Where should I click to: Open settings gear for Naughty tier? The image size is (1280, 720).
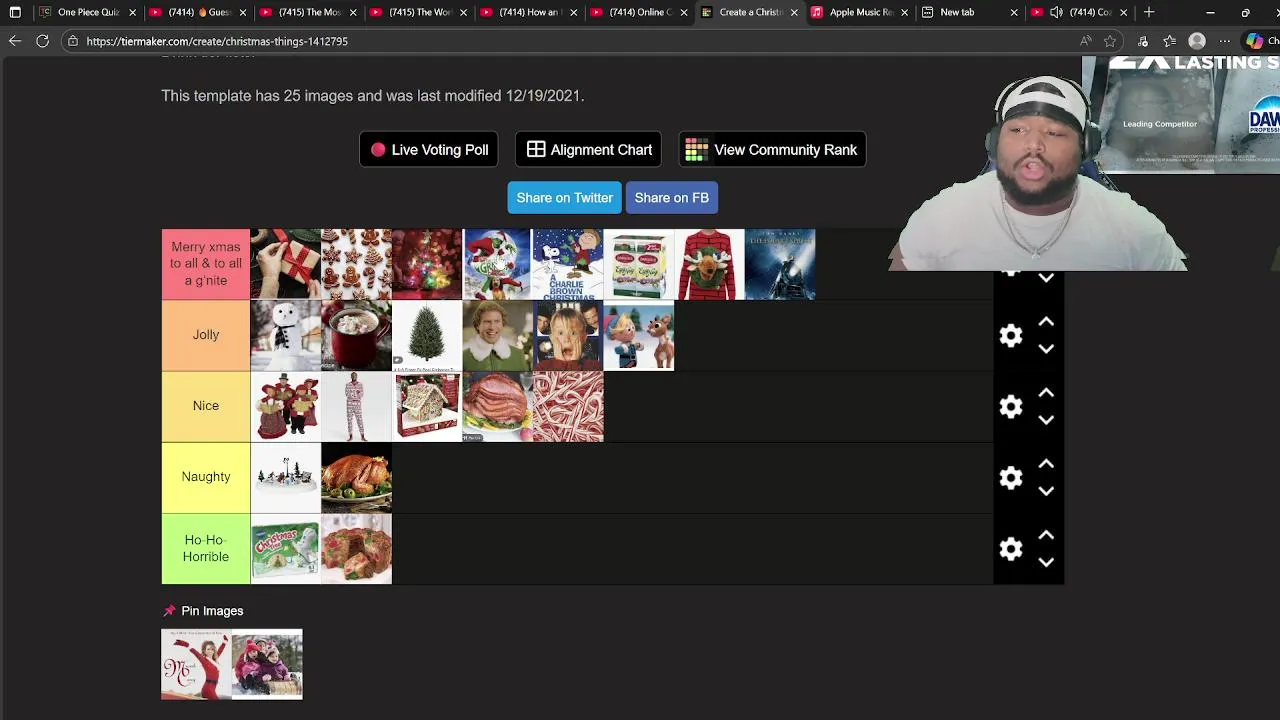click(x=1011, y=478)
